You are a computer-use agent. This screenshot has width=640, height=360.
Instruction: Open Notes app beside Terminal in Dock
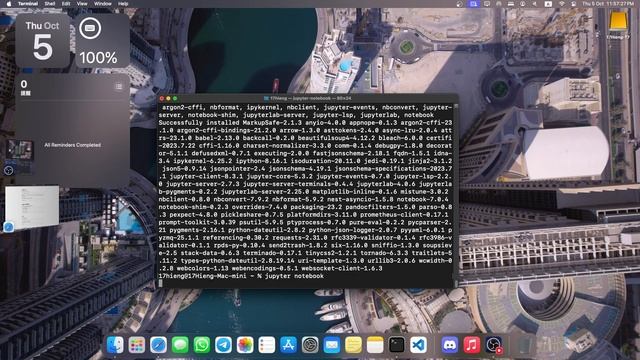click(x=375, y=345)
